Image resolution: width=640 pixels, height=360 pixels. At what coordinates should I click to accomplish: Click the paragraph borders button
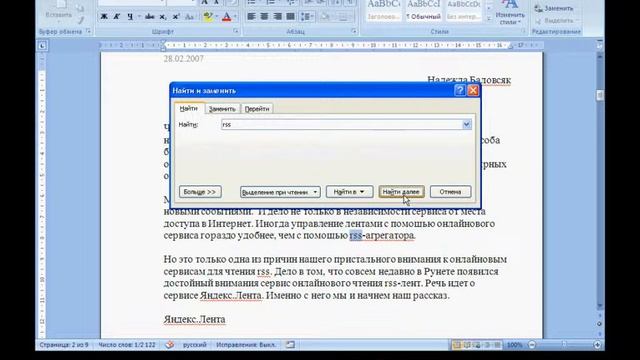344,17
